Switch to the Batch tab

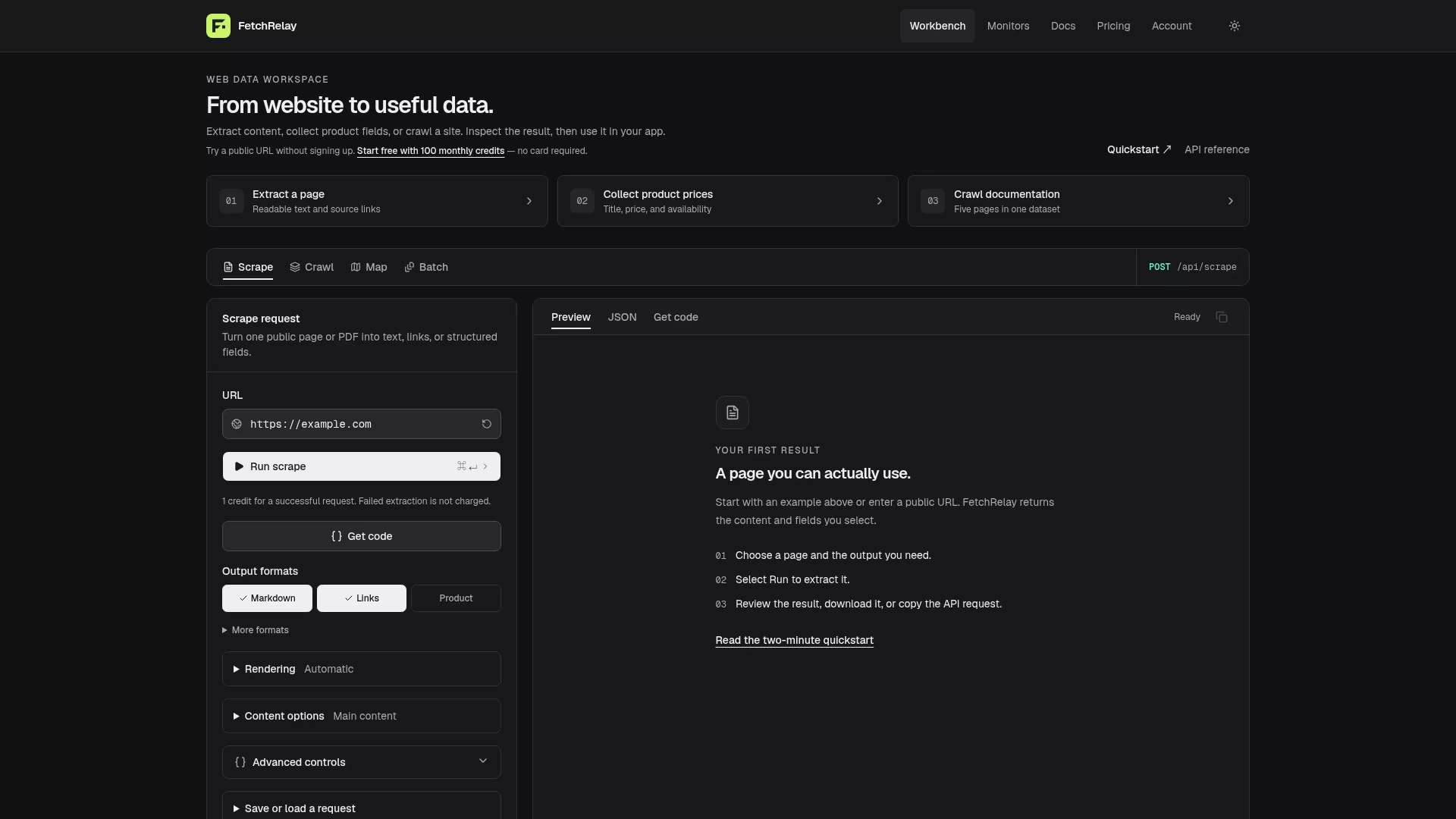pos(426,267)
